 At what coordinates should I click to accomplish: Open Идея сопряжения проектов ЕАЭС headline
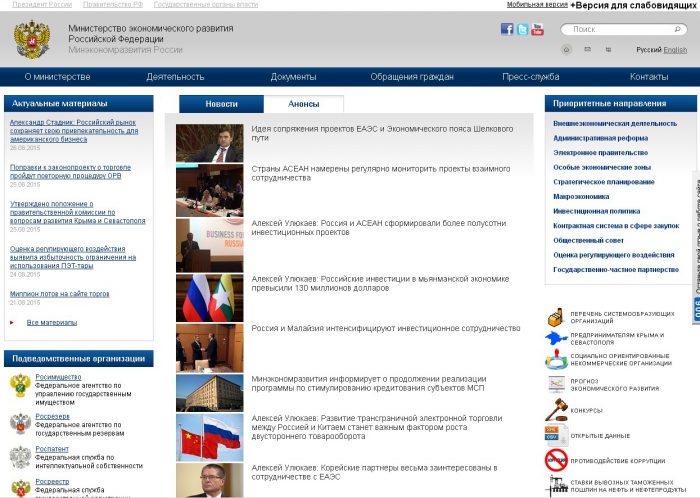click(382, 133)
